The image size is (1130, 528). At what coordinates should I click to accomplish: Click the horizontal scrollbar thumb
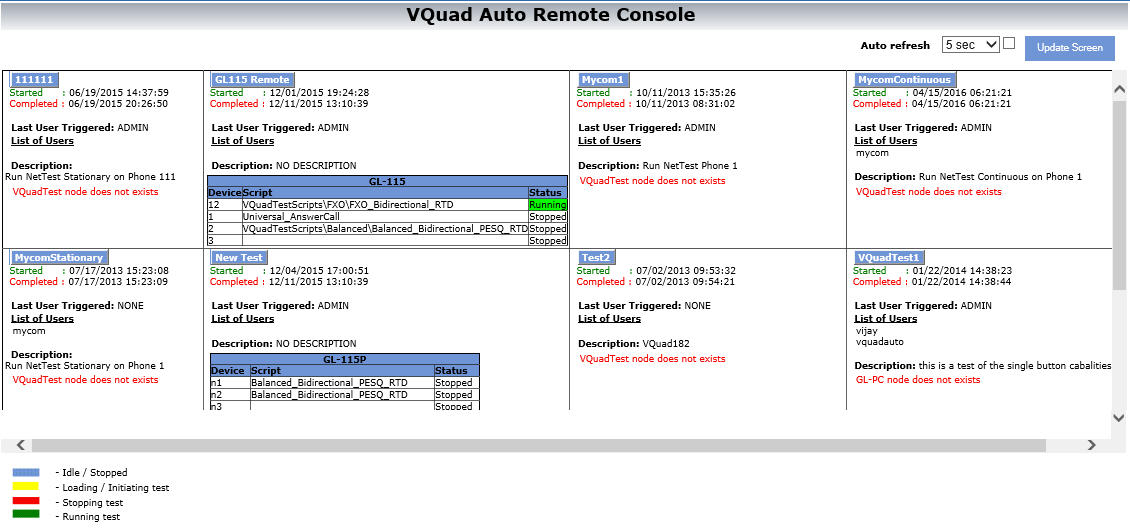[538, 446]
